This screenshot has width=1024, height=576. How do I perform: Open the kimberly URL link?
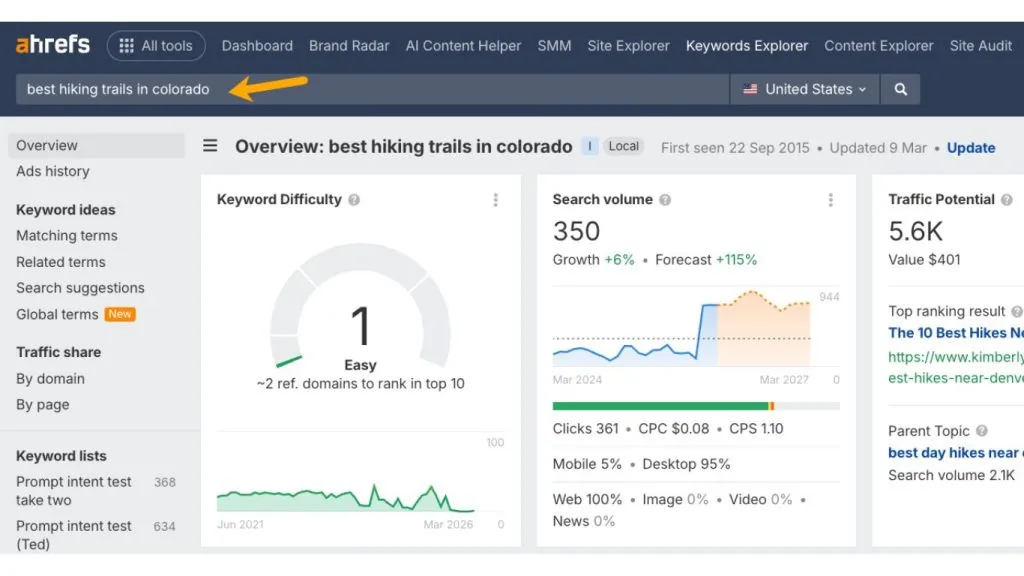[955, 367]
